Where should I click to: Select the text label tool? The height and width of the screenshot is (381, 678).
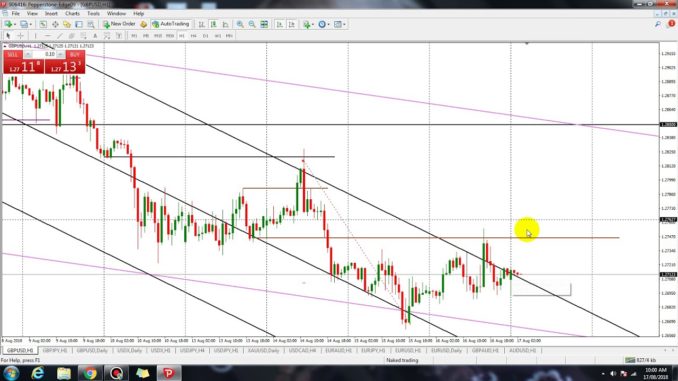(95, 36)
